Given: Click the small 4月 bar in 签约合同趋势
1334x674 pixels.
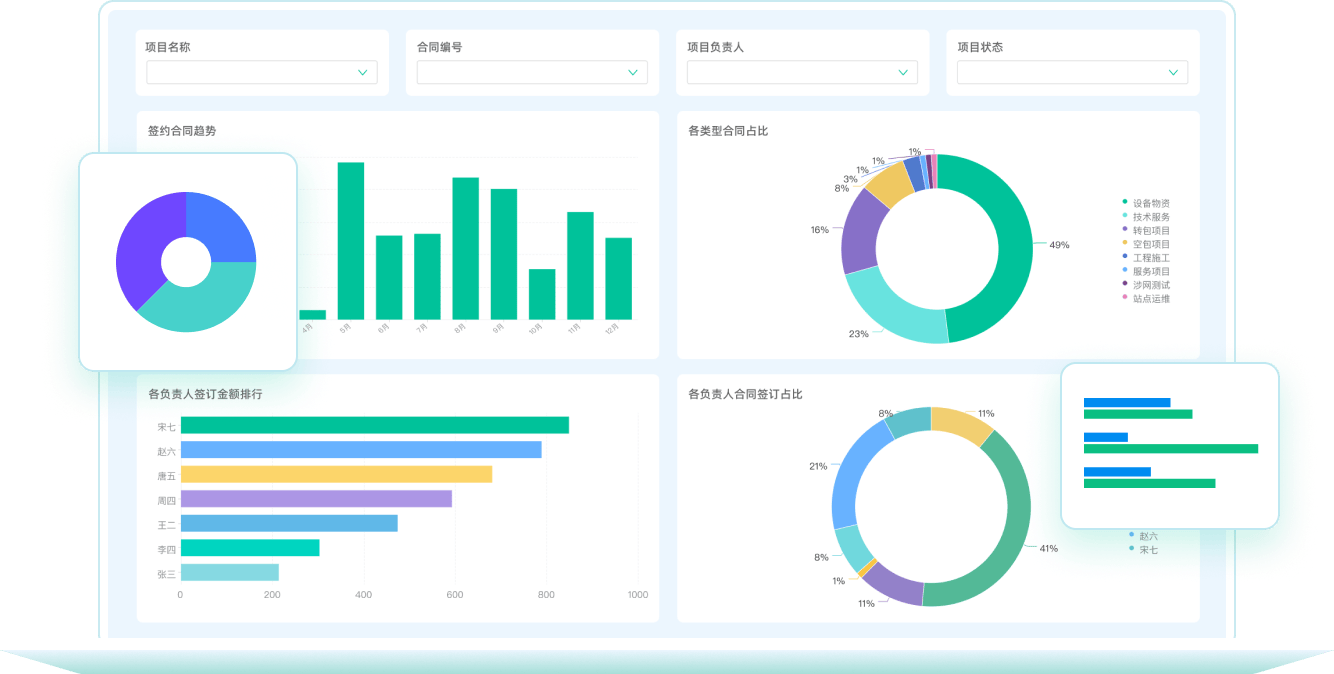Looking at the screenshot, I should [x=312, y=315].
